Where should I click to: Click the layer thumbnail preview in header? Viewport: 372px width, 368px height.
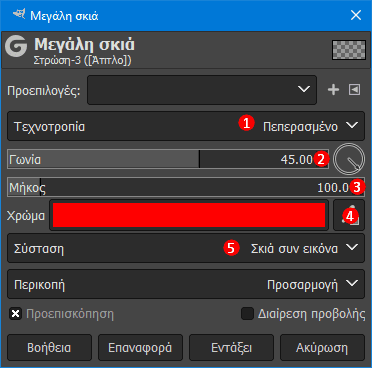[349, 50]
